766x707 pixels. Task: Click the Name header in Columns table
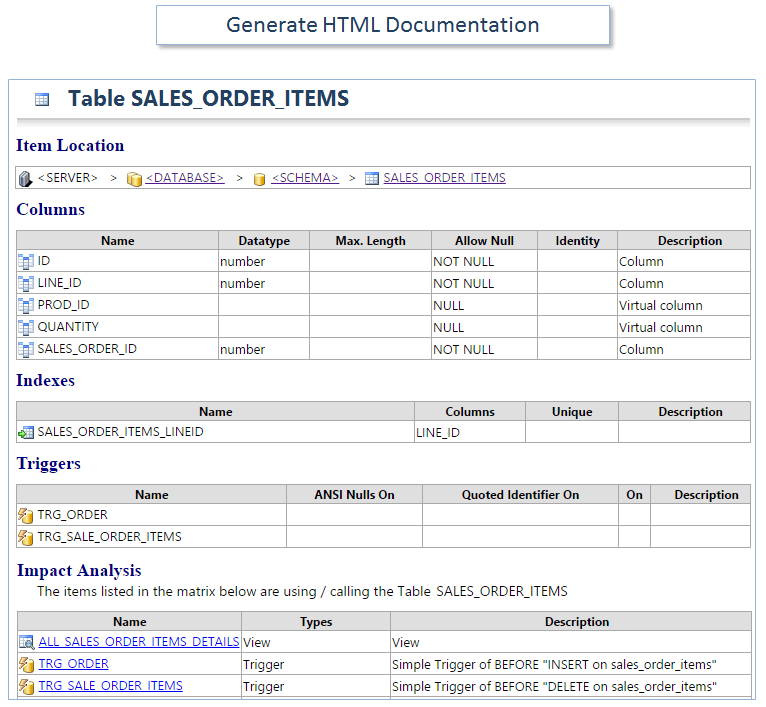(118, 240)
